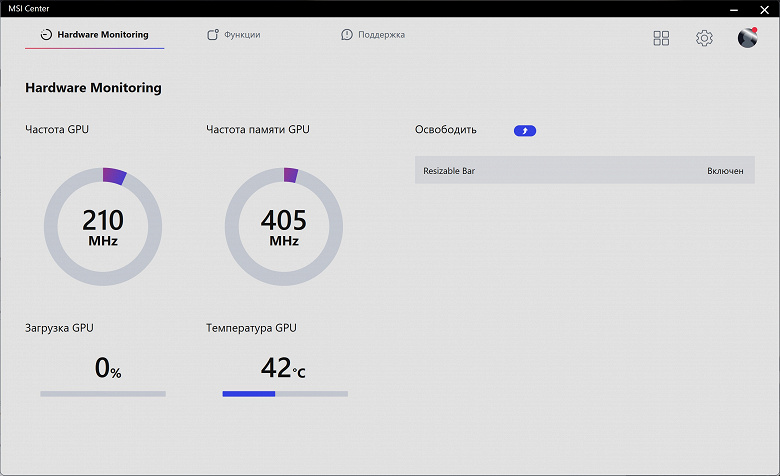Viewport: 780px width, 476px height.
Task: Click the GPU temperature progress bar
Action: point(285,394)
